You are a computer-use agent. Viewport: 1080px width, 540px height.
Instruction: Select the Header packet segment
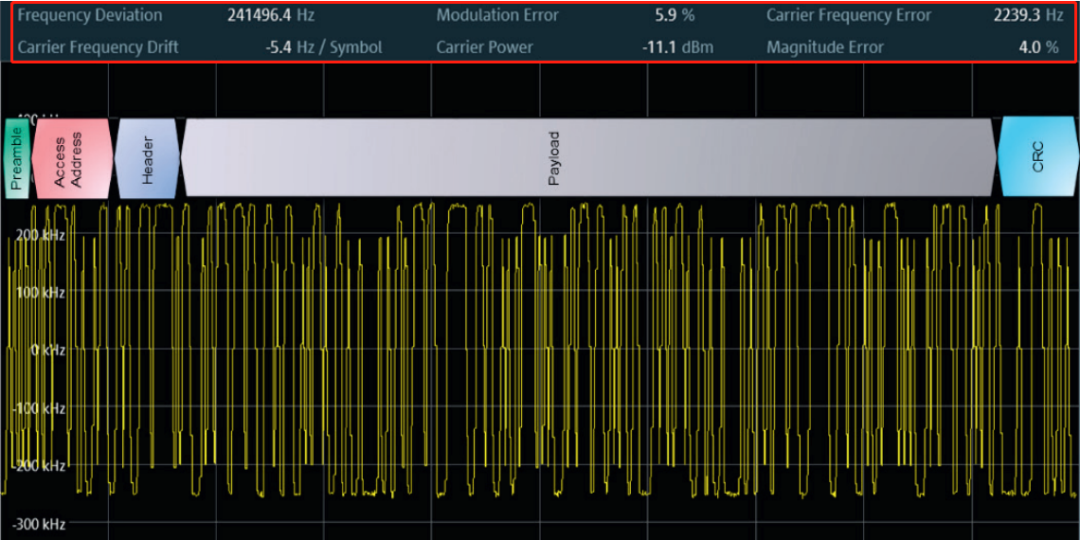point(147,158)
